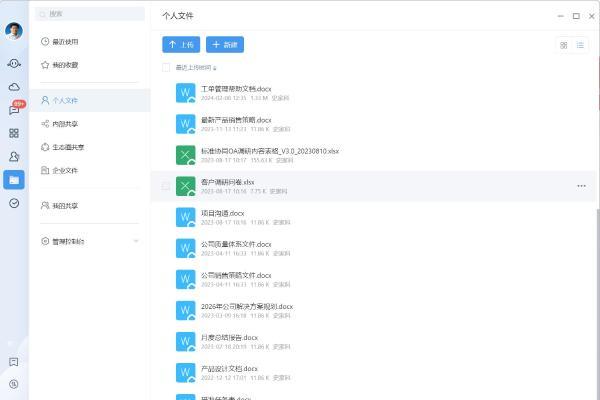The height and width of the screenshot is (400, 600).
Task: Open file name 公司销售策略文件.docx
Action: 236,275
